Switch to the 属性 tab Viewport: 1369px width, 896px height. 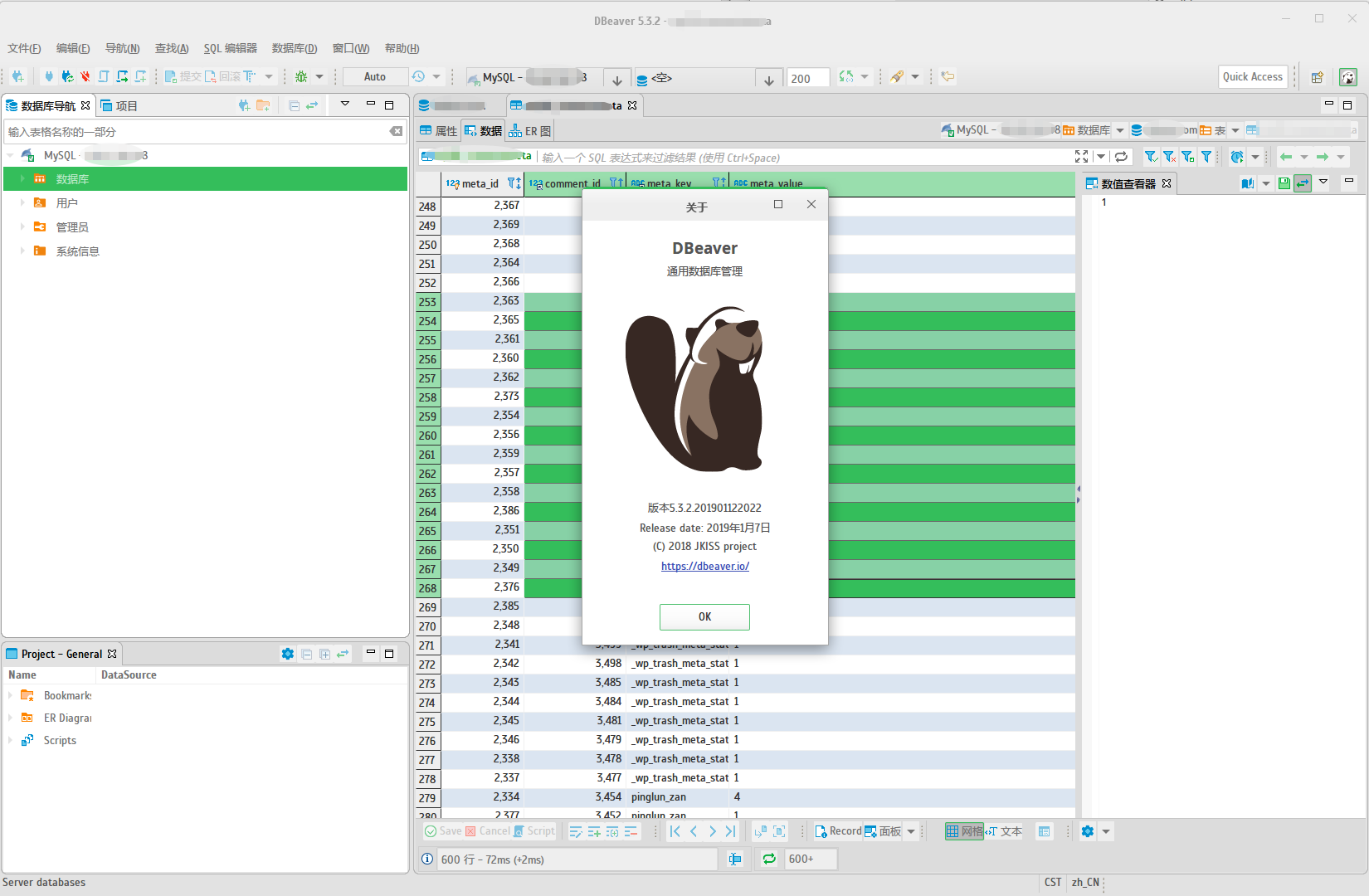pos(438,130)
